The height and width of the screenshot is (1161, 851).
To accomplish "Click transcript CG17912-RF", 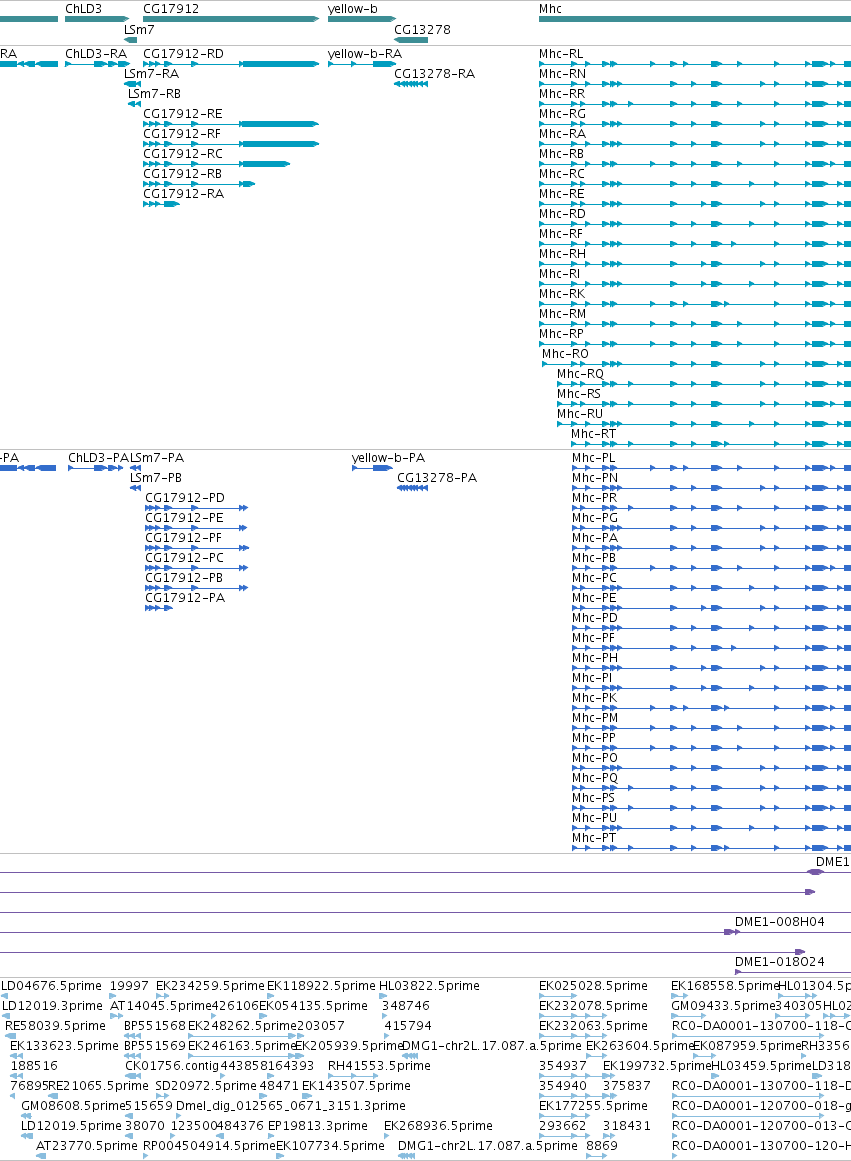I will pos(181,134).
